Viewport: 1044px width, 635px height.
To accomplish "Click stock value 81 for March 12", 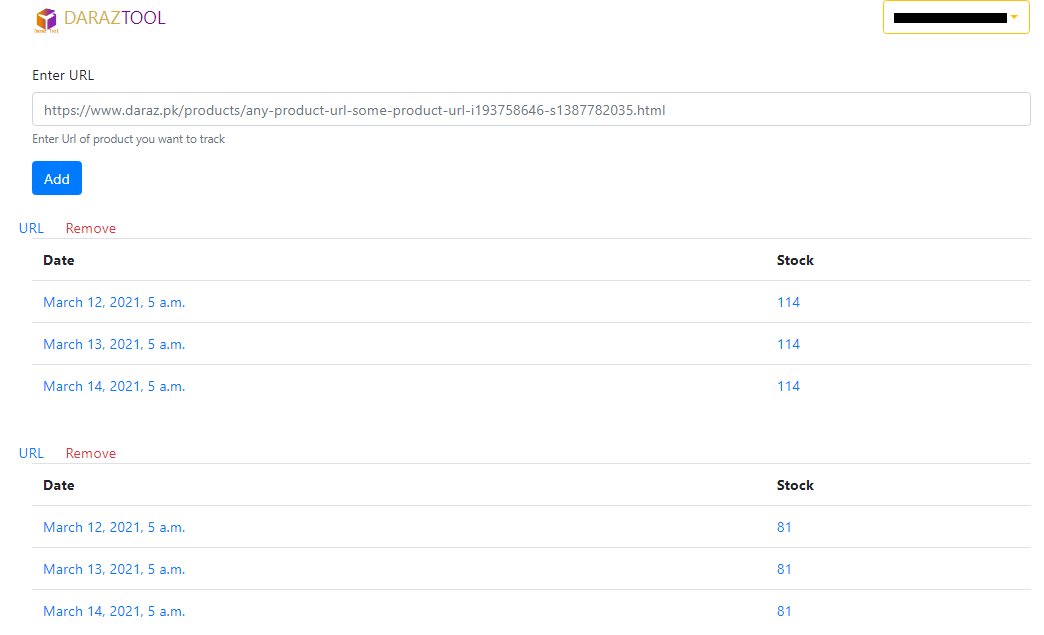I will [x=784, y=527].
